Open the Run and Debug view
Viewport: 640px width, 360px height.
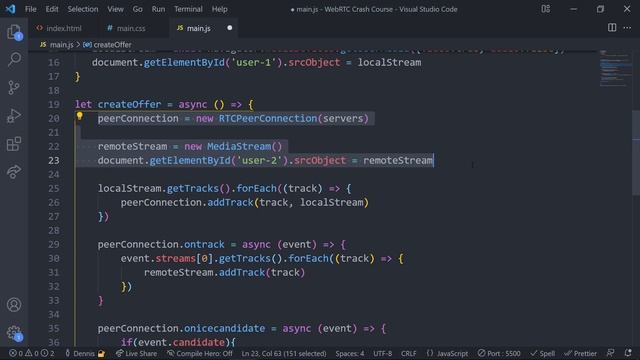[14, 116]
